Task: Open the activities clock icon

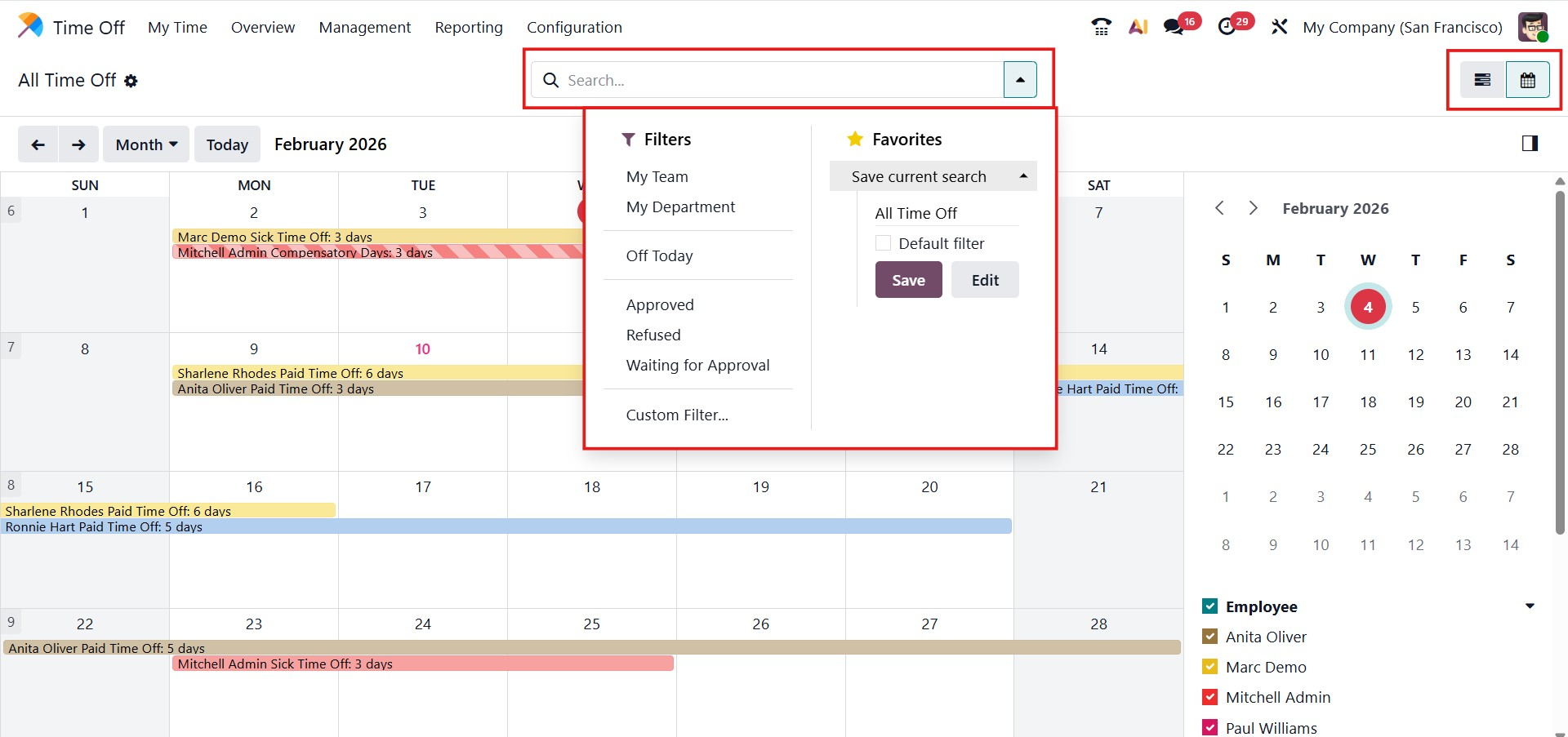Action: point(1227,27)
